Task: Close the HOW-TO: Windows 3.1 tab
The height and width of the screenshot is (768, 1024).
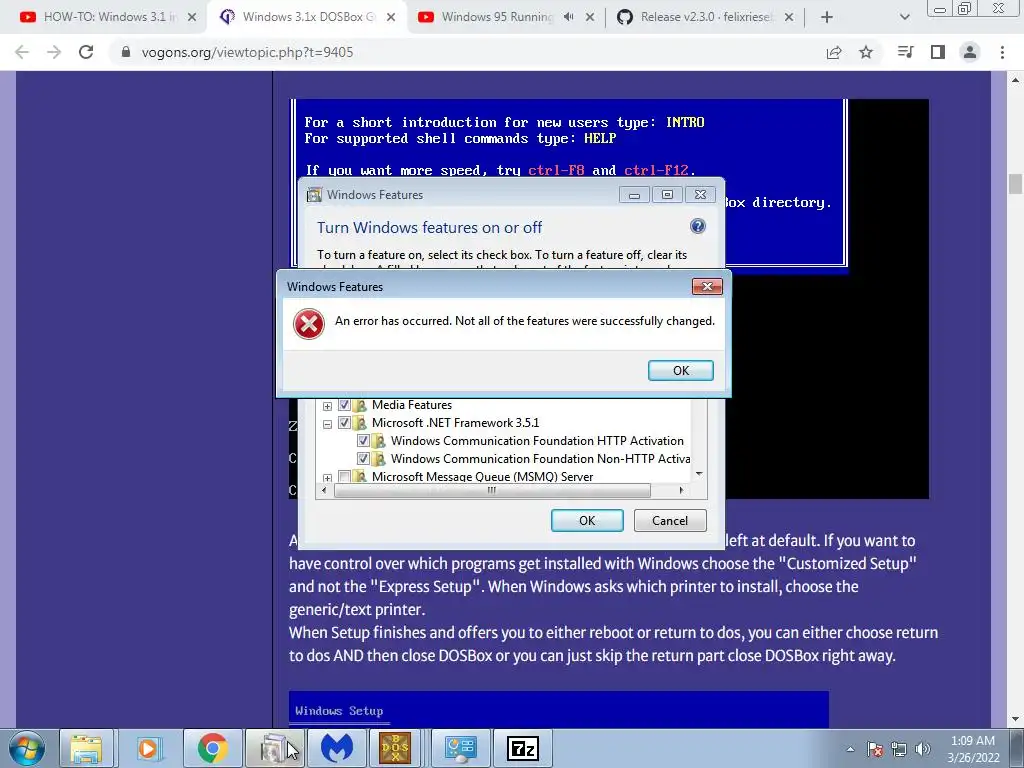Action: click(x=192, y=18)
